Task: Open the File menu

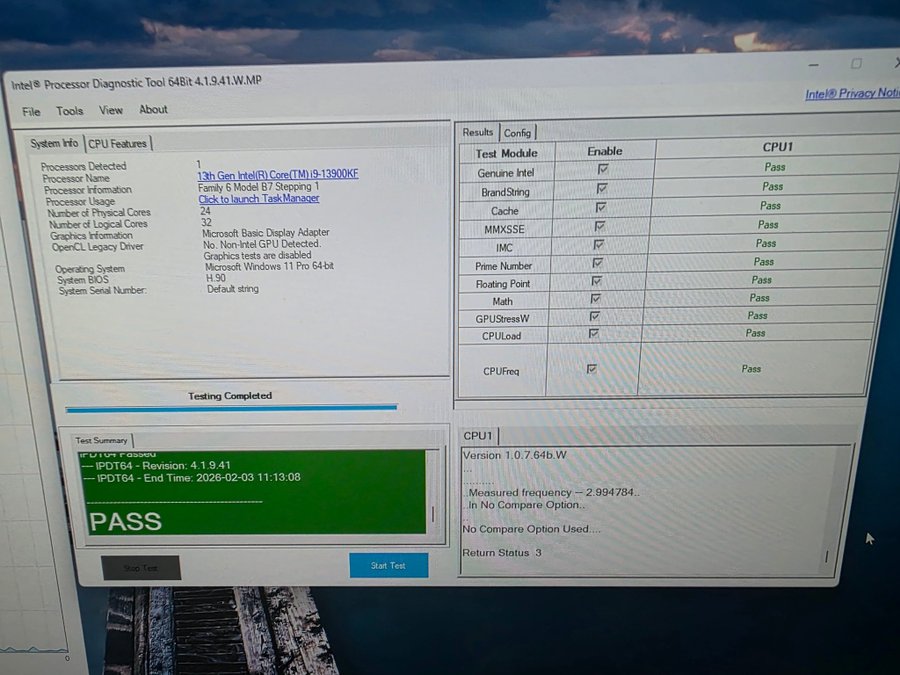Action: click(31, 111)
